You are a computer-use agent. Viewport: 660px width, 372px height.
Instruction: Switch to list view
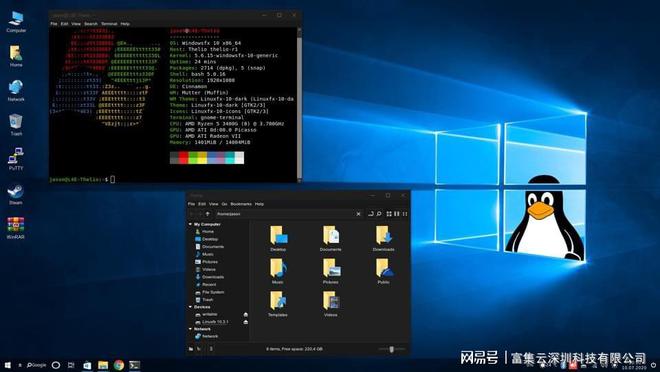pyautogui.click(x=397, y=214)
